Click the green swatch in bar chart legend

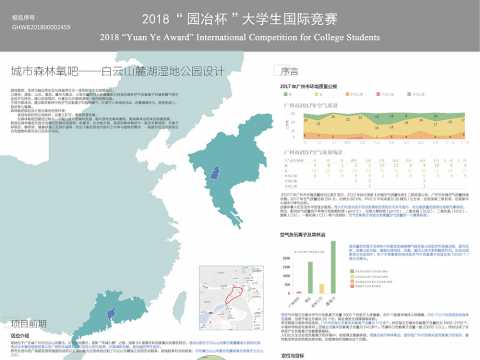(x=352, y=271)
